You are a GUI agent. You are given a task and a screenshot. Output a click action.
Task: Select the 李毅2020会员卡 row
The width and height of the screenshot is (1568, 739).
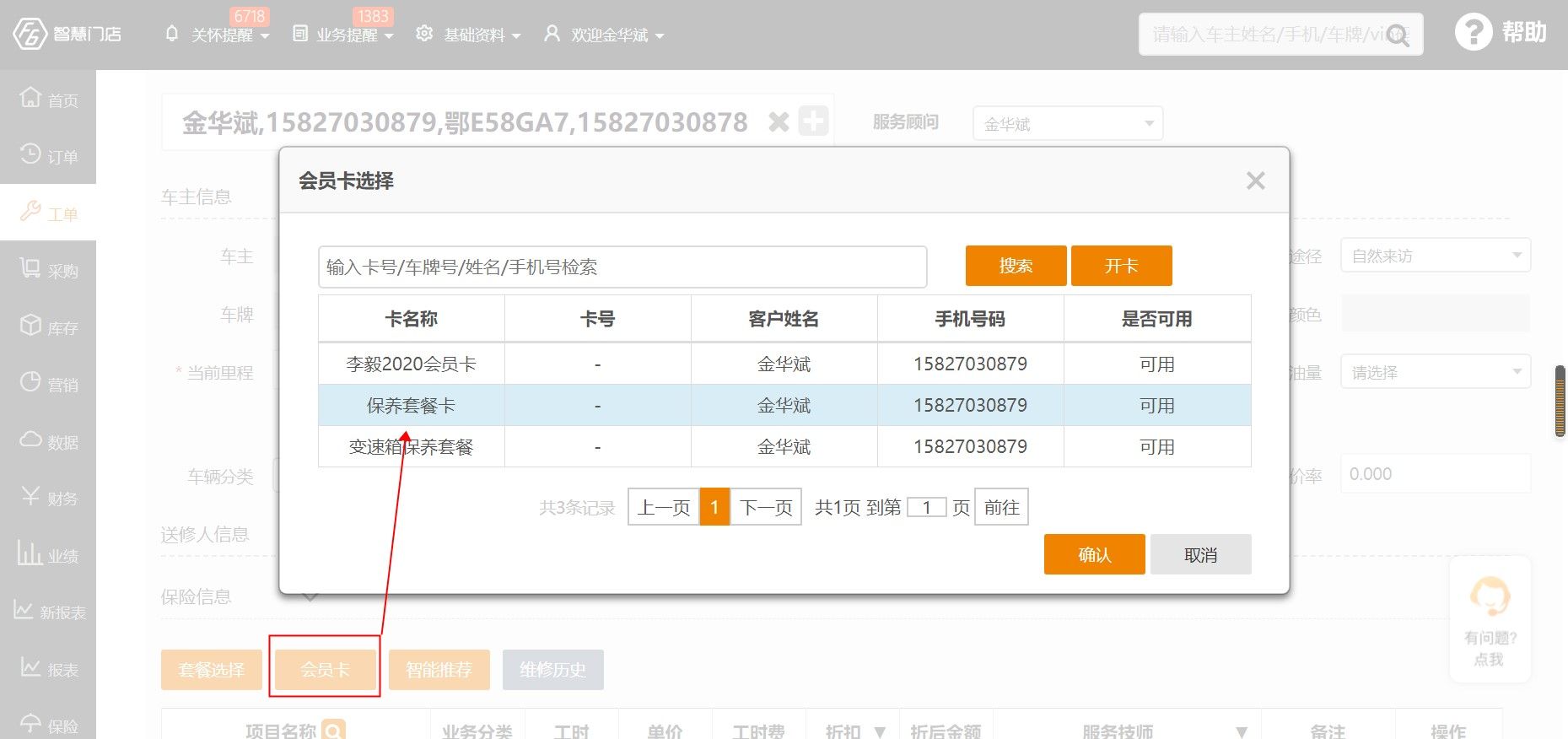click(784, 364)
